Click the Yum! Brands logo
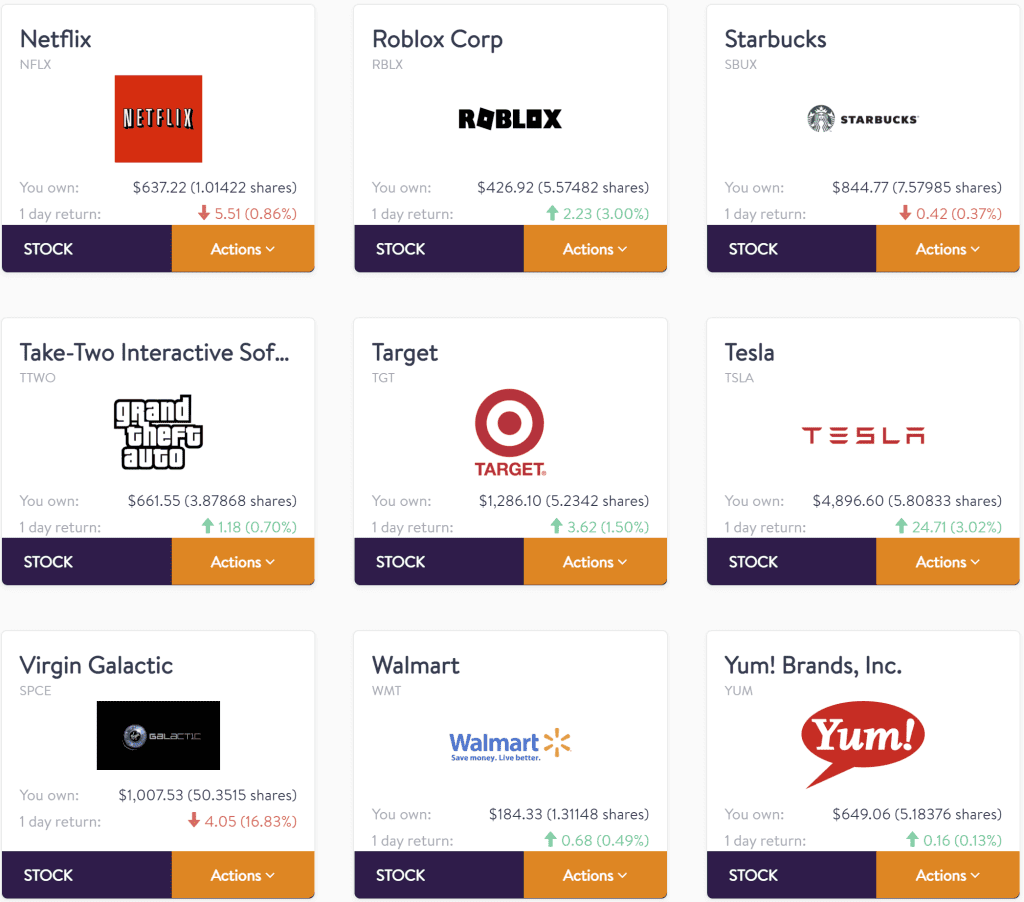 pyautogui.click(x=862, y=741)
